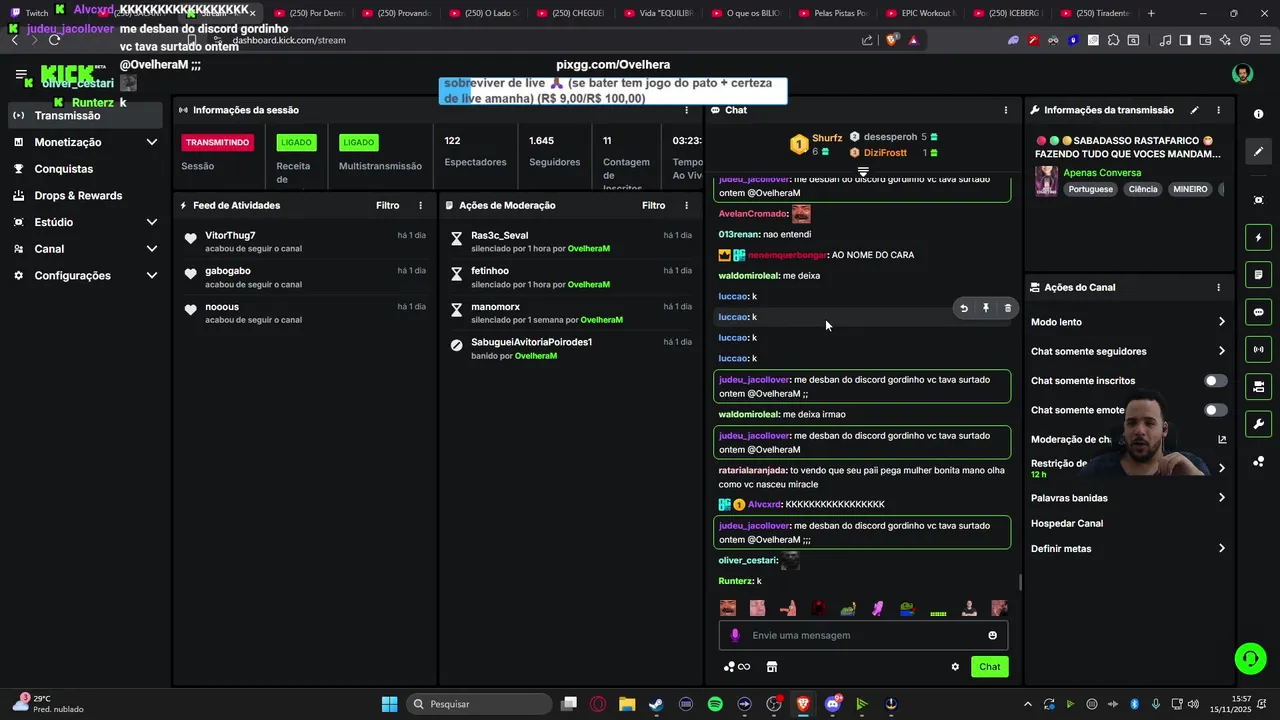Image resolution: width=1280 pixels, height=720 pixels.
Task: Expand Monetização sidebar section
Action: [152, 142]
